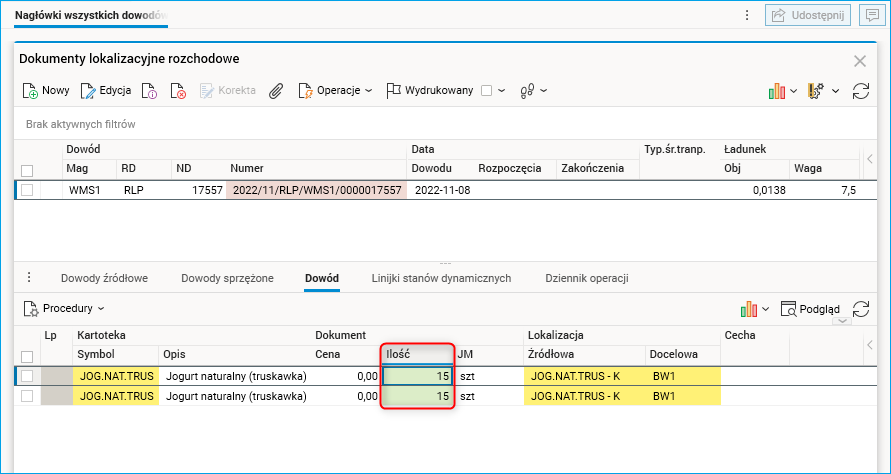Click the Podgląd preview button
The width and height of the screenshot is (891, 474).
(810, 309)
